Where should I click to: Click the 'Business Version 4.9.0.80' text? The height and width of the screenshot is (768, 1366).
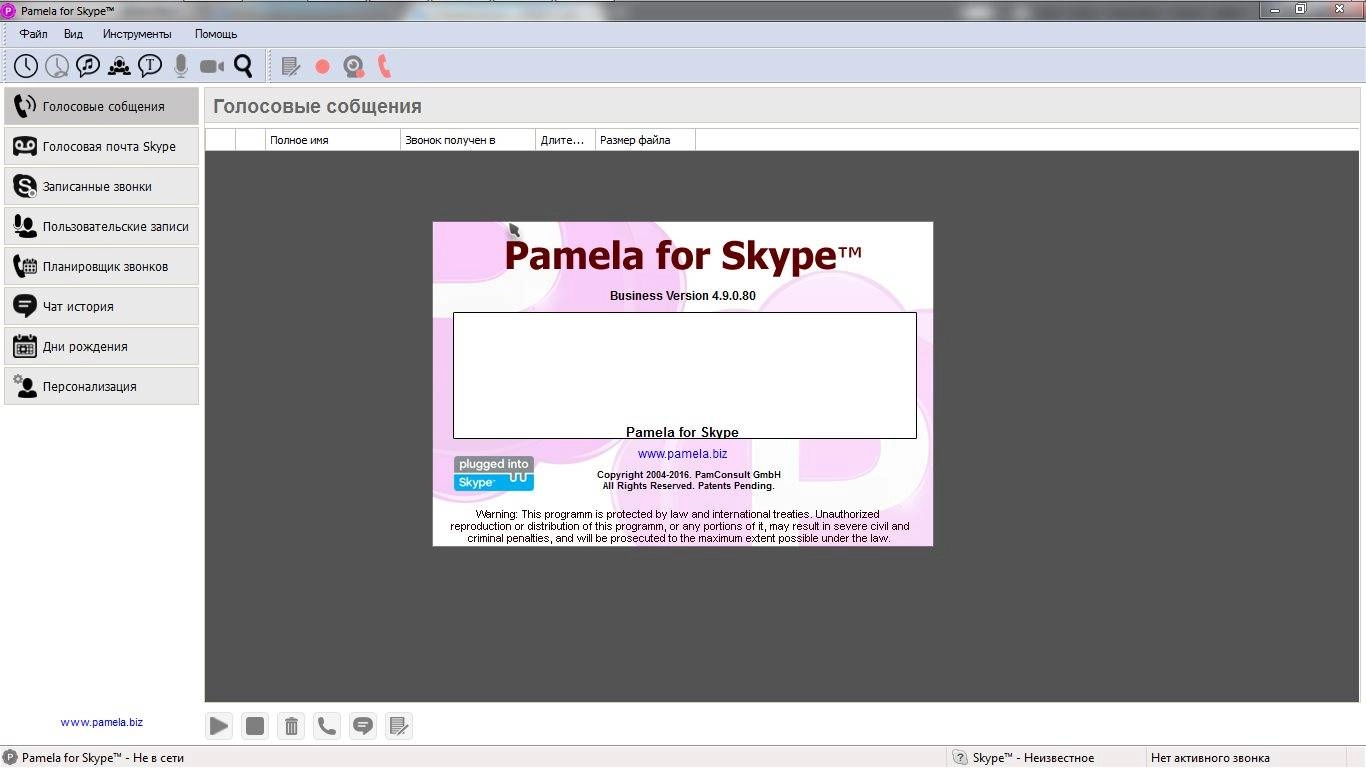(683, 296)
